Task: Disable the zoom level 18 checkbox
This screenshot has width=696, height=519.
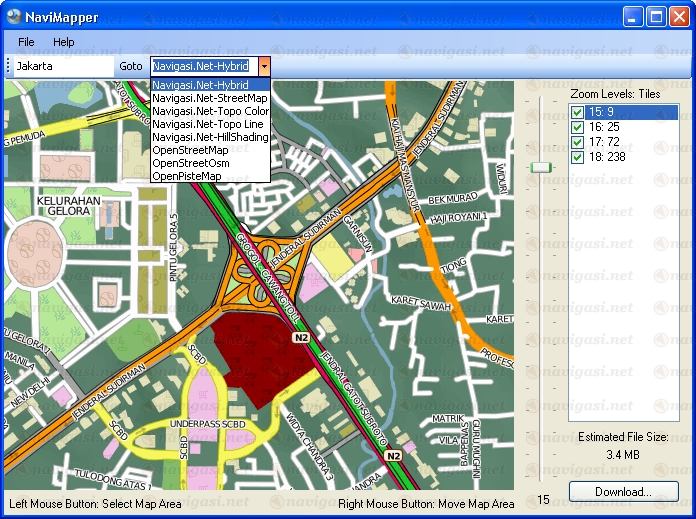Action: (x=577, y=157)
